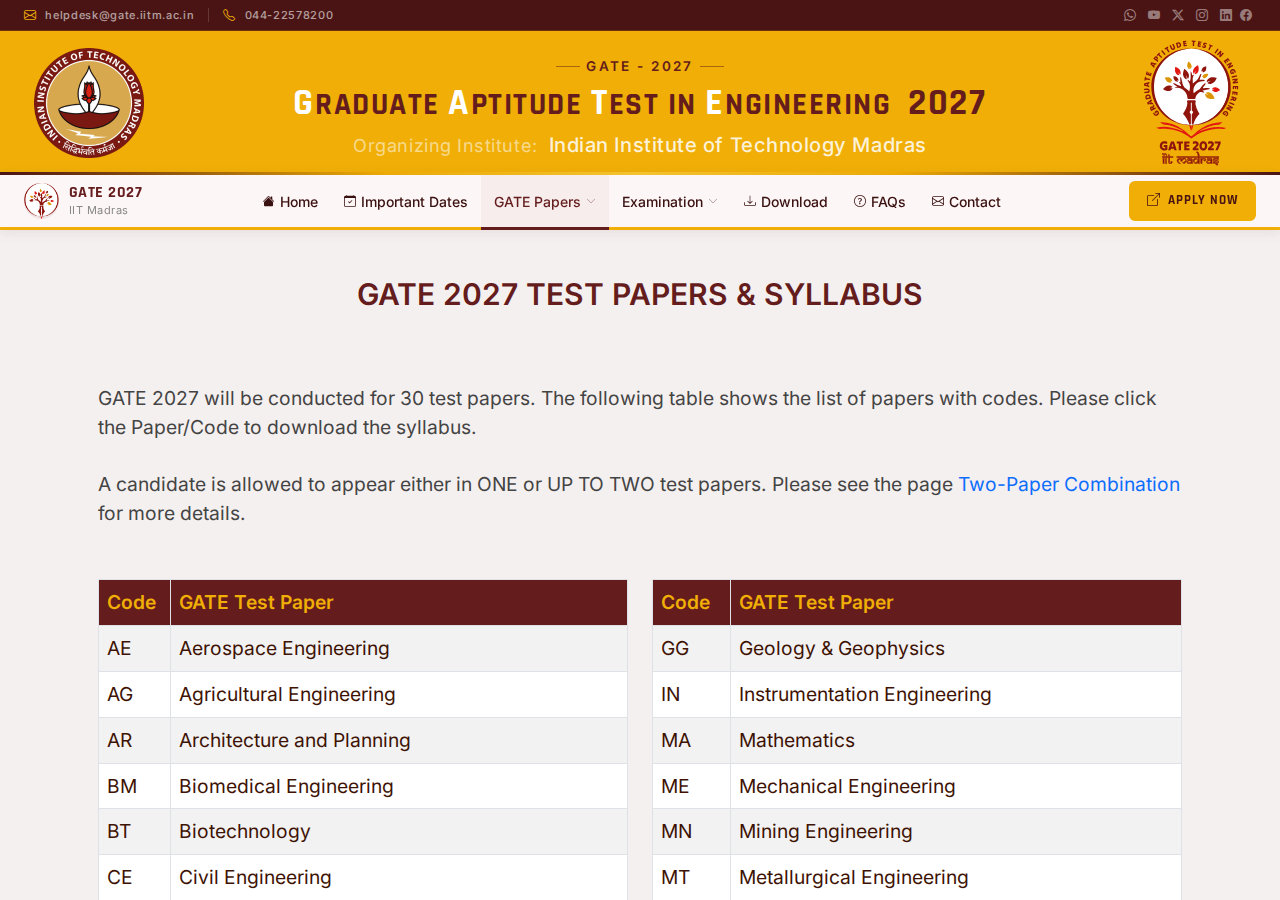Open the Aerospace Engineering syllabus
Image resolution: width=1280 pixels, height=900 pixels.
click(284, 649)
